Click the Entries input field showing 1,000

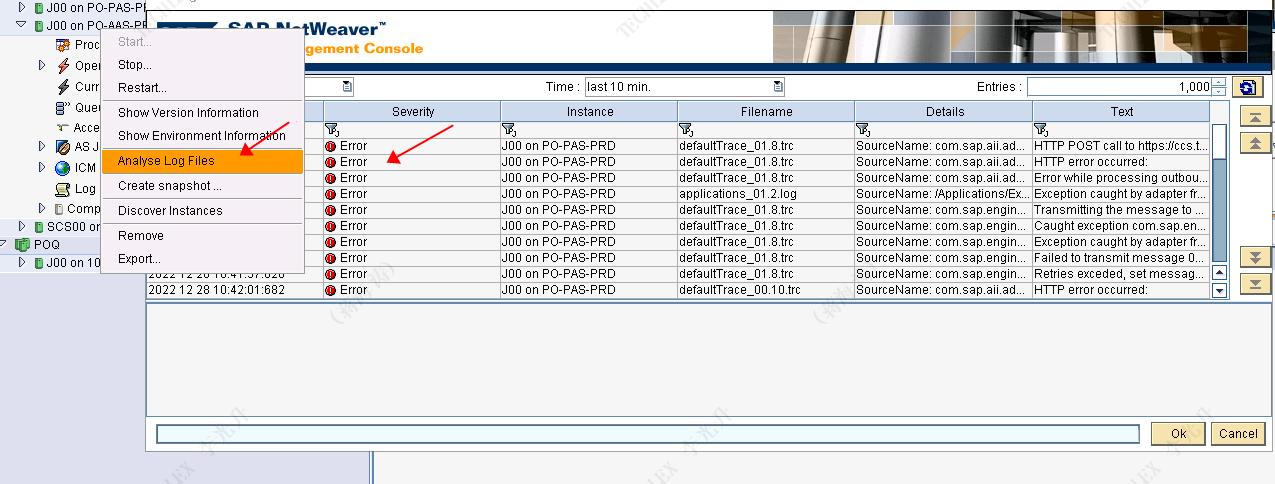[x=1119, y=87]
